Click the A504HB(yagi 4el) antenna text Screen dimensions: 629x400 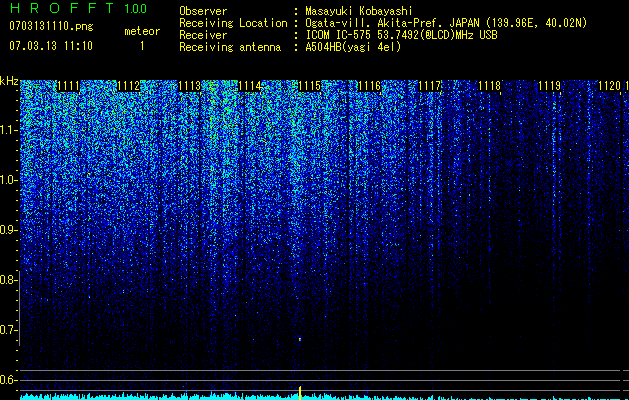tap(353, 47)
